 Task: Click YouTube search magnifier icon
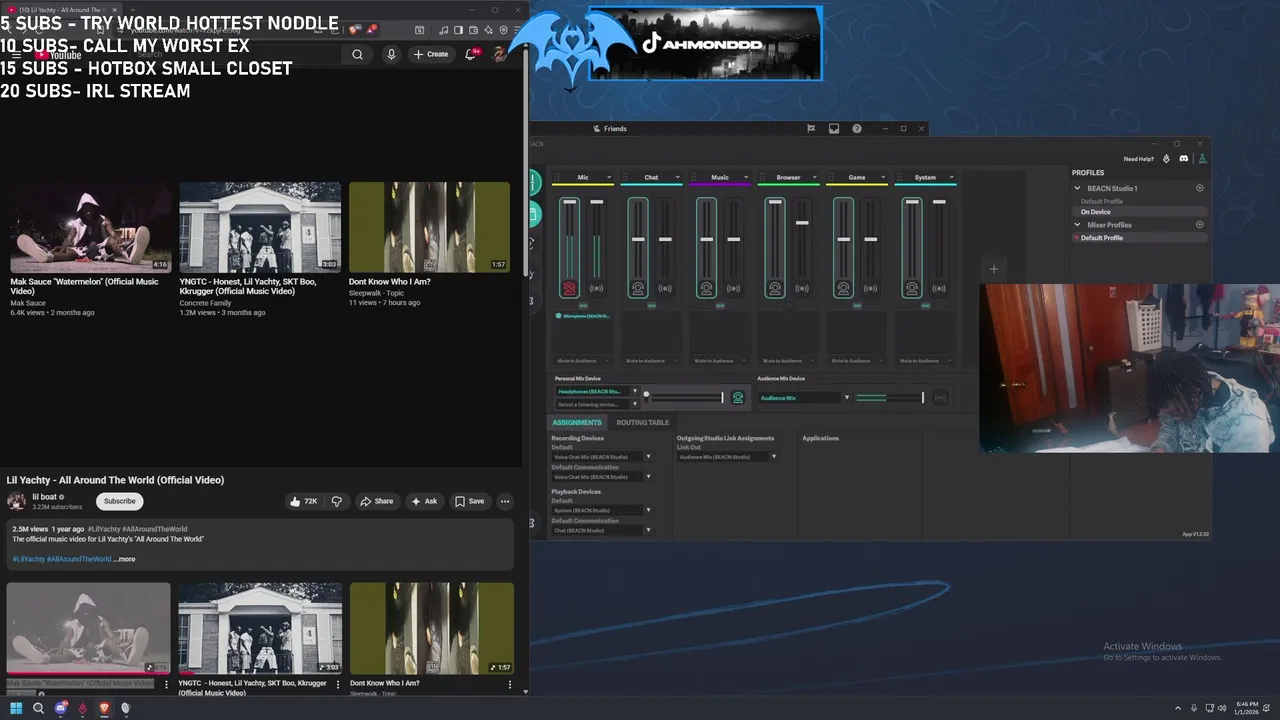(357, 55)
